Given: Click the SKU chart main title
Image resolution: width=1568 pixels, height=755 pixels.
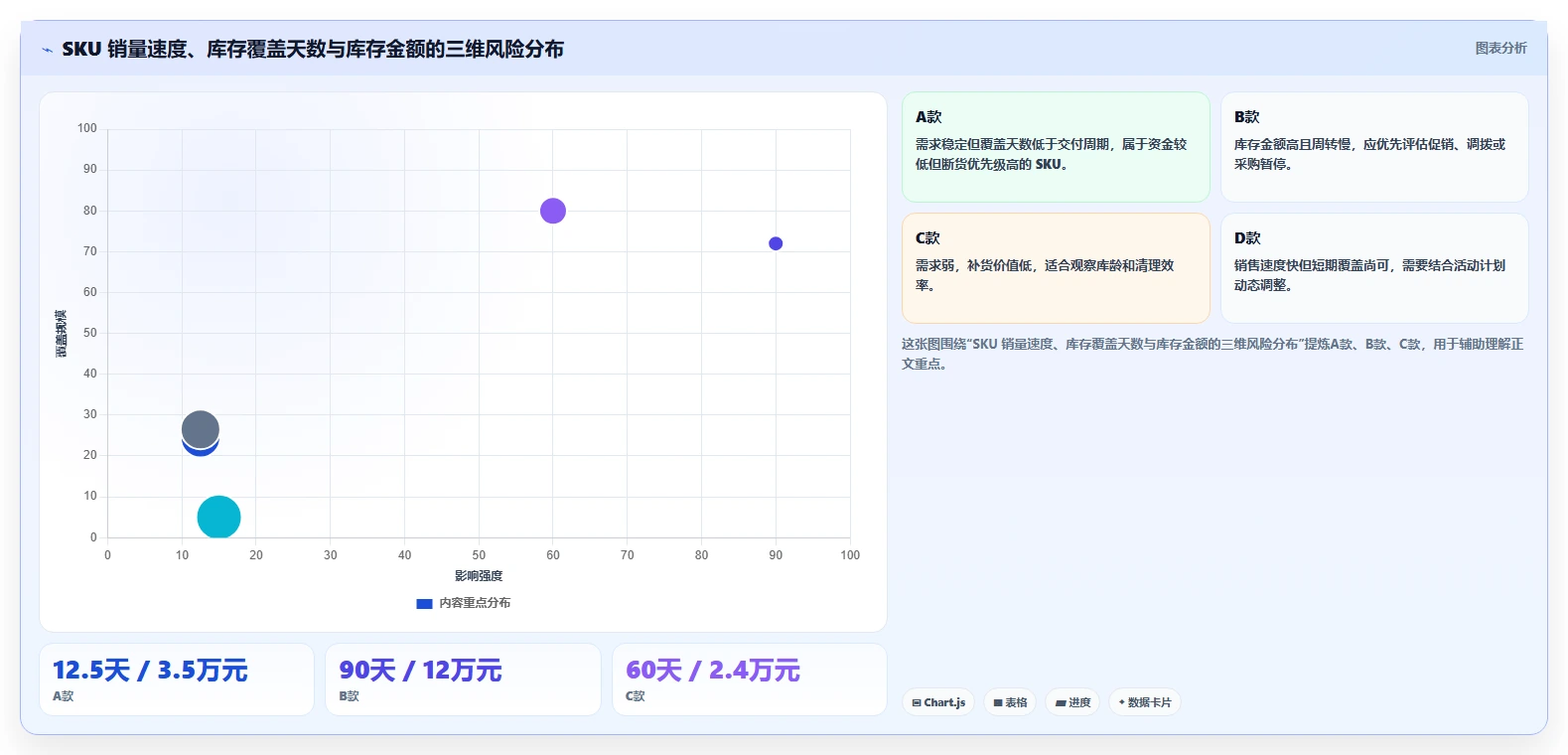Looking at the screenshot, I should click(313, 49).
